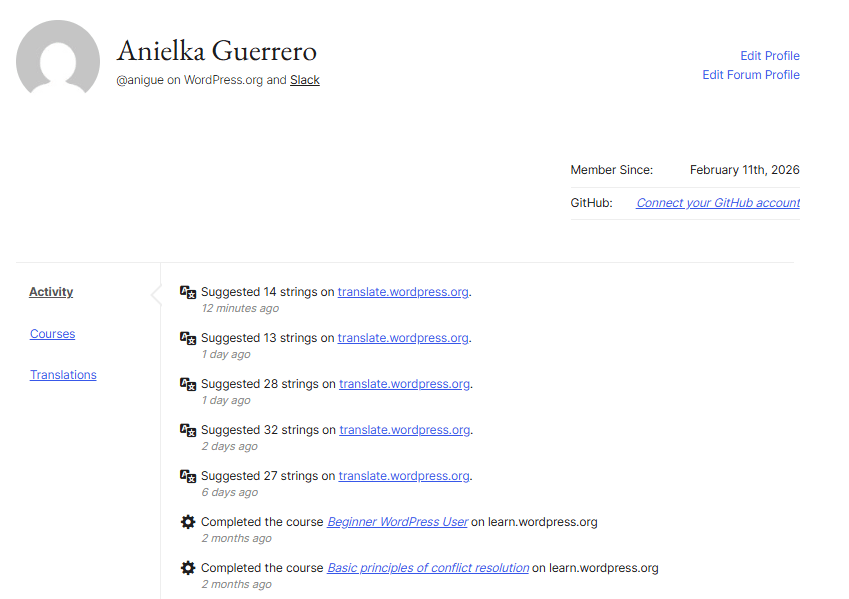
Task: Open the Edit Forum Profile link
Action: (x=750, y=75)
